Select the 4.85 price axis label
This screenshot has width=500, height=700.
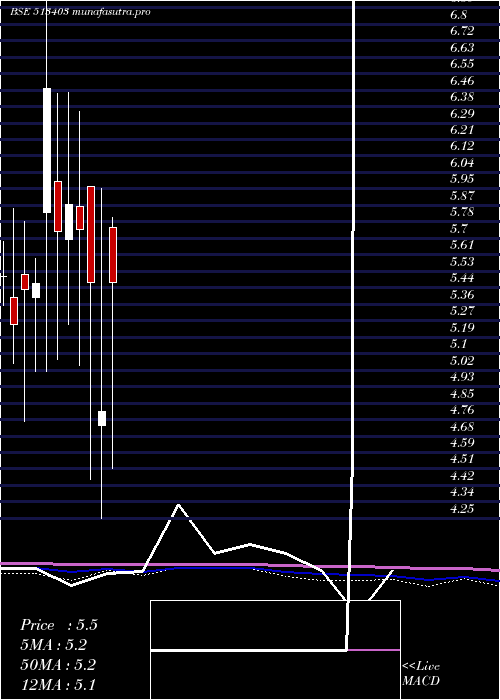point(462,394)
